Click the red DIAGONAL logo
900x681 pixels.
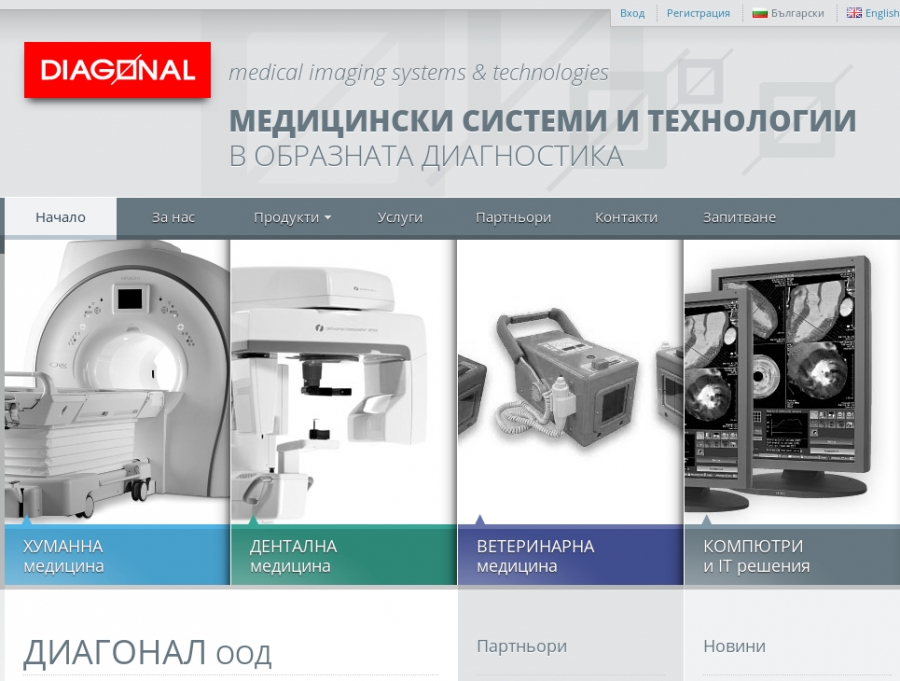(x=117, y=70)
